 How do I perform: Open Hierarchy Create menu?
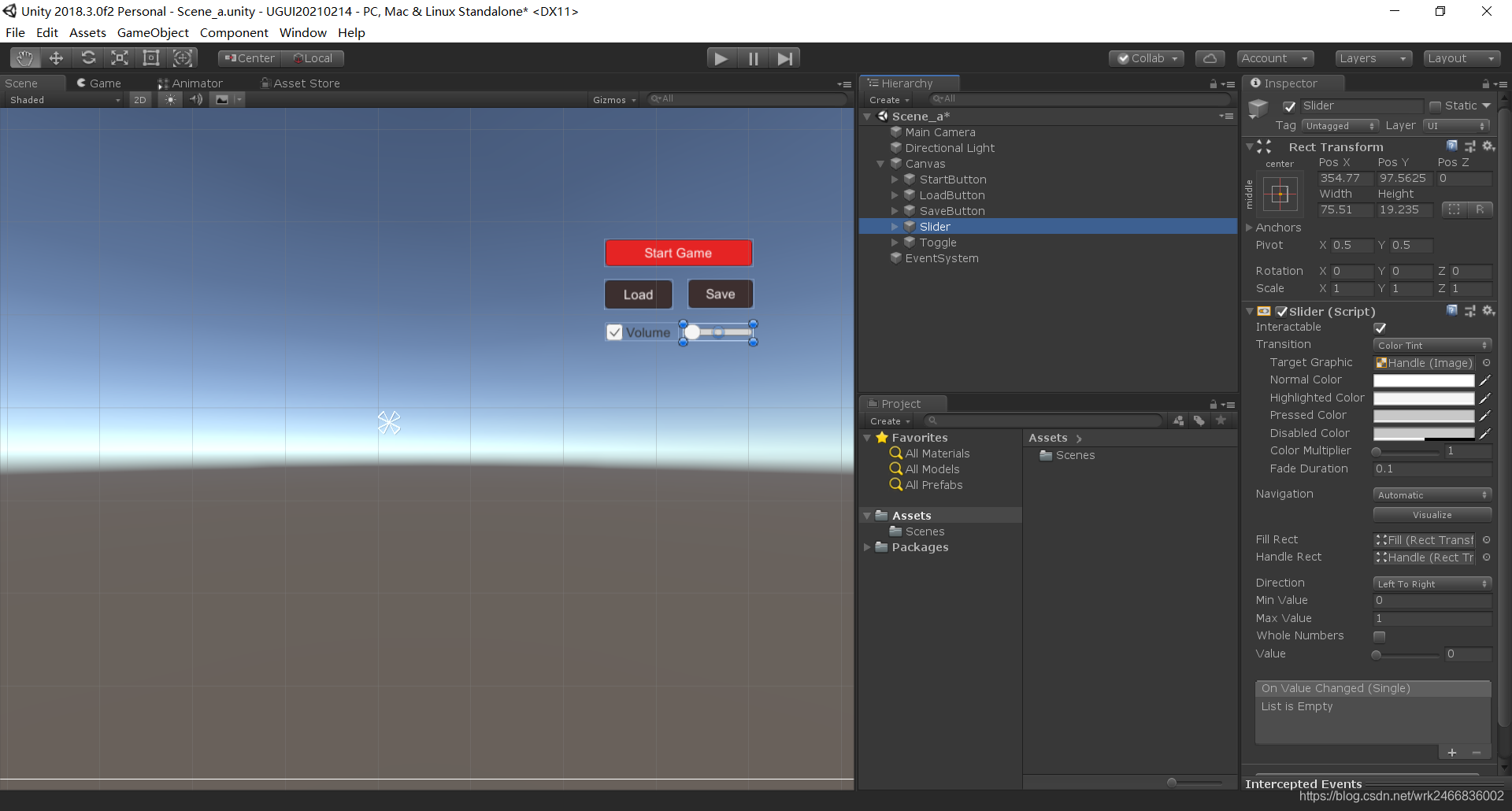[889, 100]
